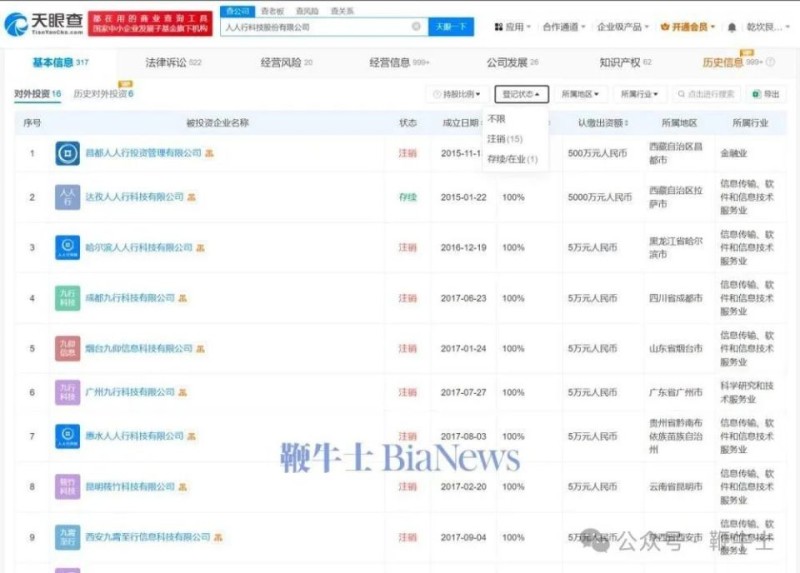Select the 对外投资 16 sub-tab

[37, 94]
